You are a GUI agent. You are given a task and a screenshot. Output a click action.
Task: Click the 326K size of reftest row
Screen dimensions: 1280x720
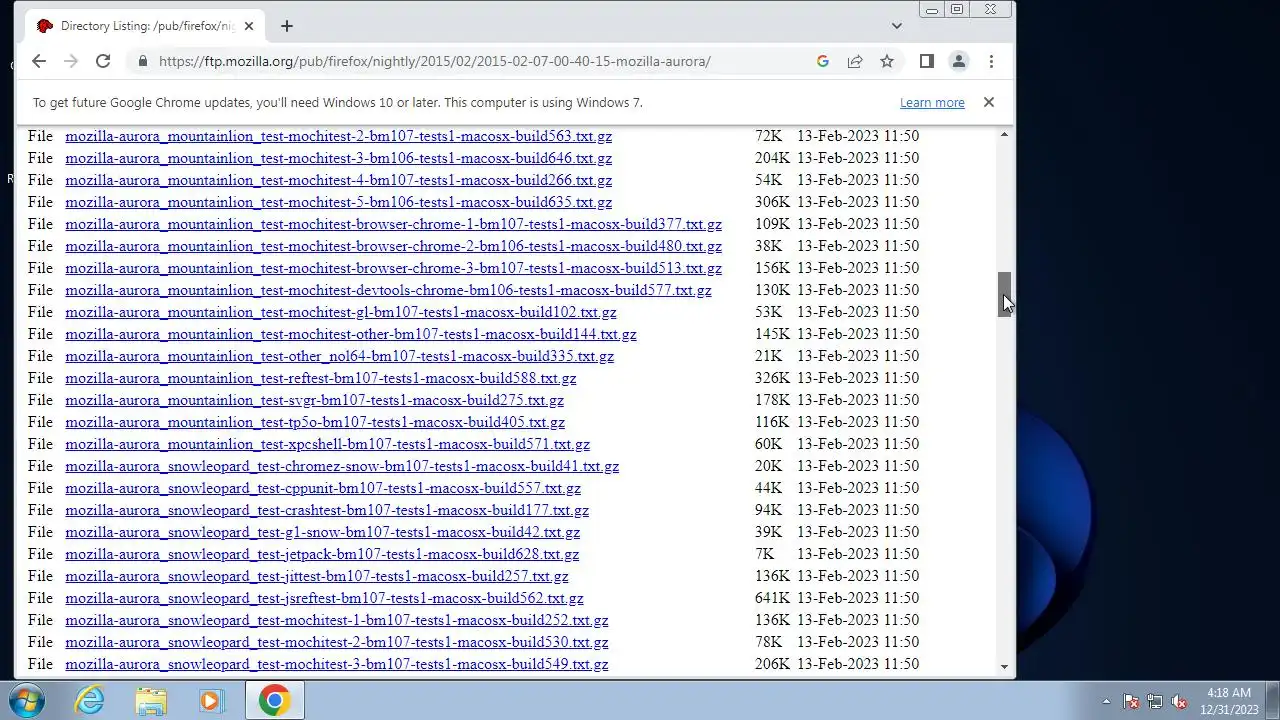click(x=772, y=378)
